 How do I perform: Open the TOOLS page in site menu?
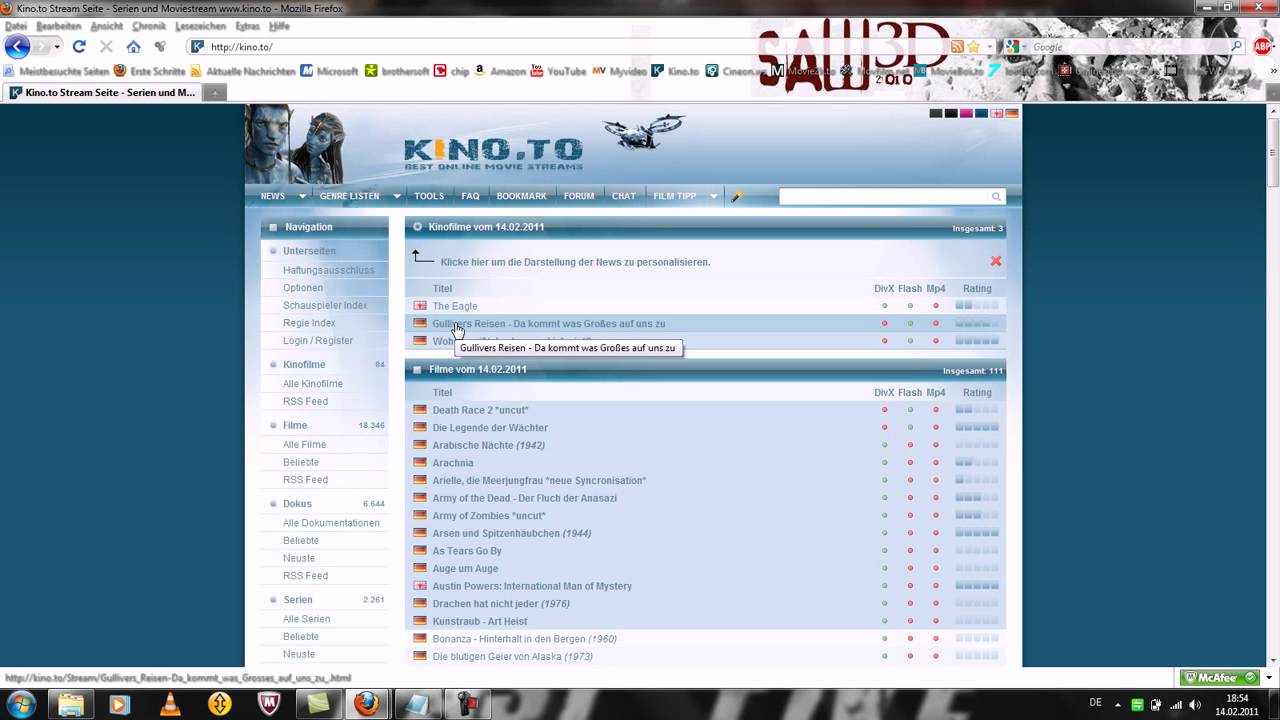[429, 196]
